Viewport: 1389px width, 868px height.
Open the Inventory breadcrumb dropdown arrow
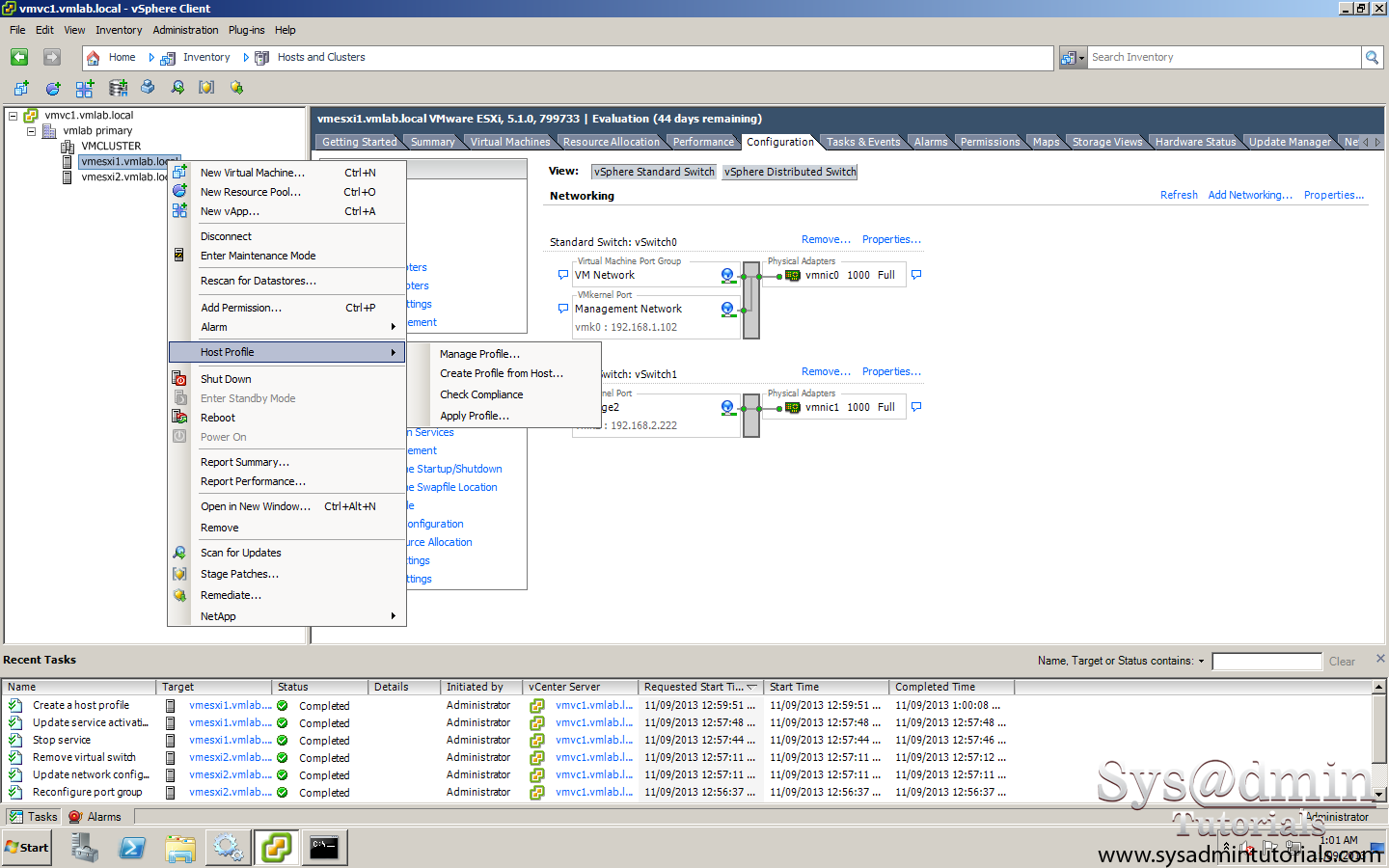click(245, 58)
